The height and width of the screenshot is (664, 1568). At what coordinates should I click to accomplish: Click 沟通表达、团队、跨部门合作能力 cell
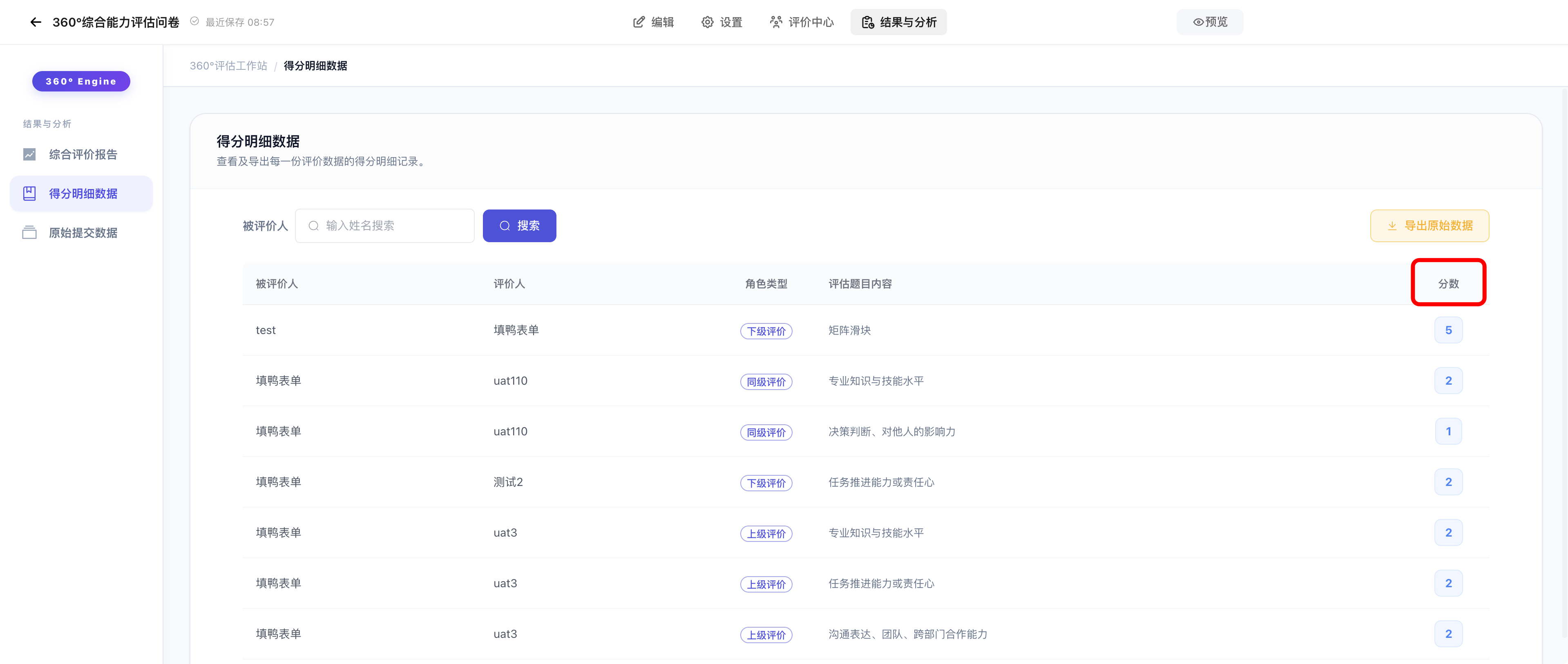[907, 634]
